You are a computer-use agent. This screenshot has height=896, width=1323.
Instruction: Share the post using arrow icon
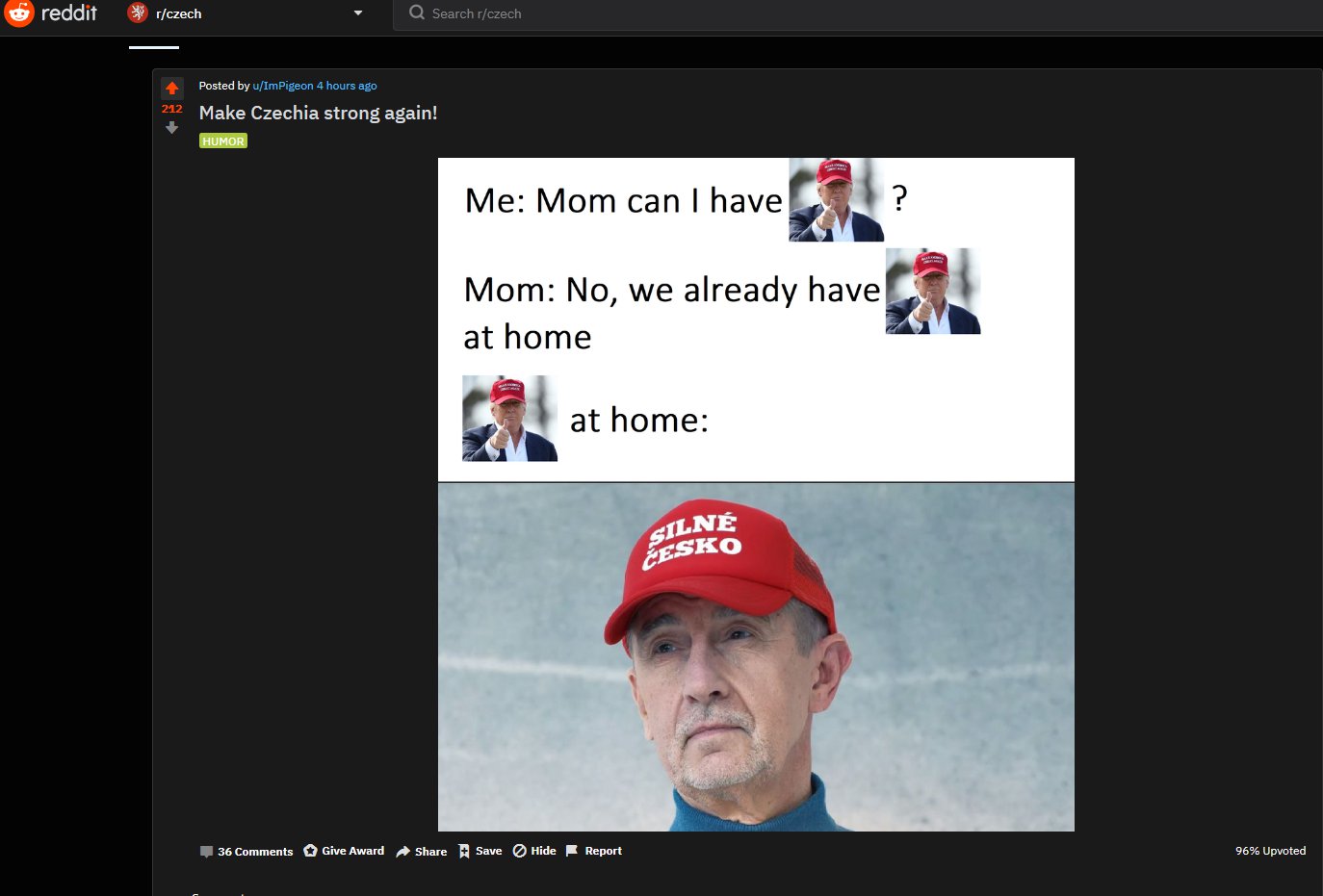click(x=403, y=852)
